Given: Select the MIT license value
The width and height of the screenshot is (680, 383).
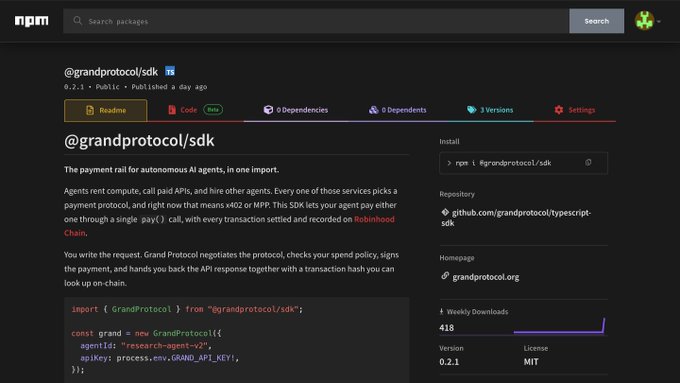Looking at the screenshot, I should tap(531, 362).
